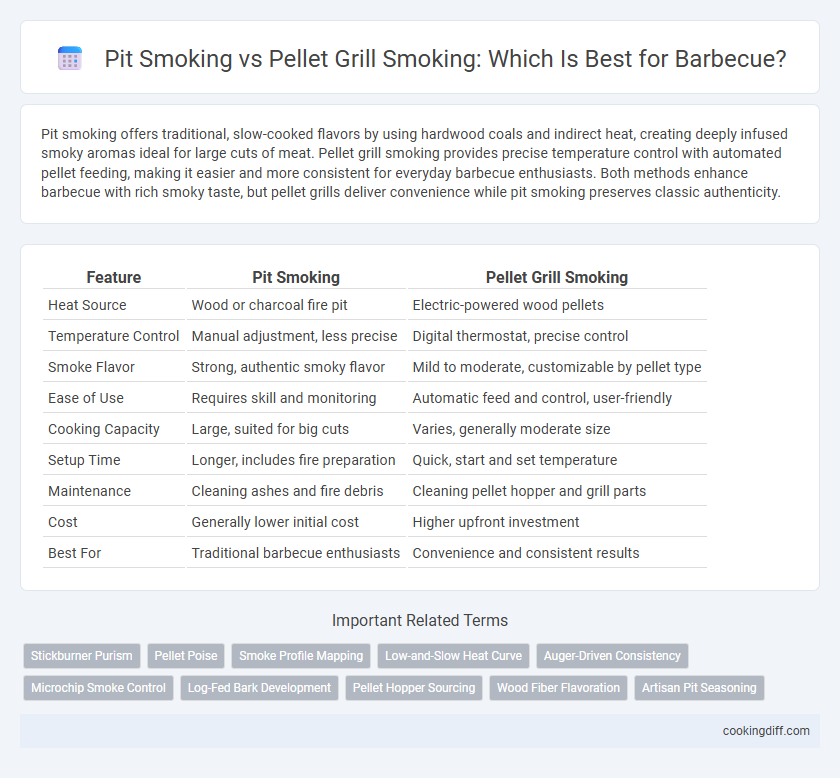Screen dimensions: 840x778
Task: Open the Pellet Poise tag
Action: (x=186, y=656)
